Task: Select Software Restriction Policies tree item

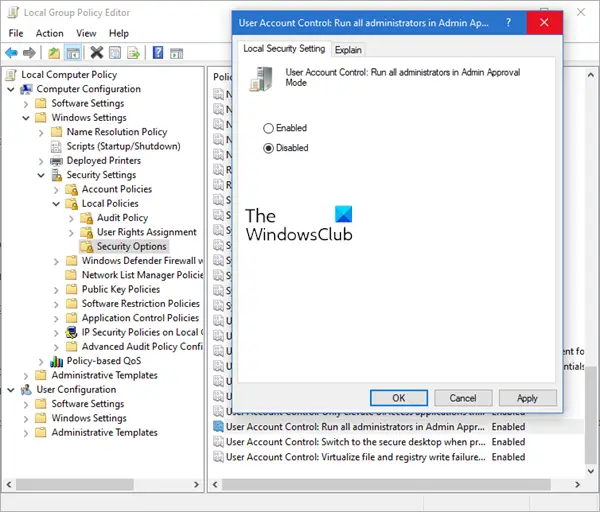Action: (140, 303)
